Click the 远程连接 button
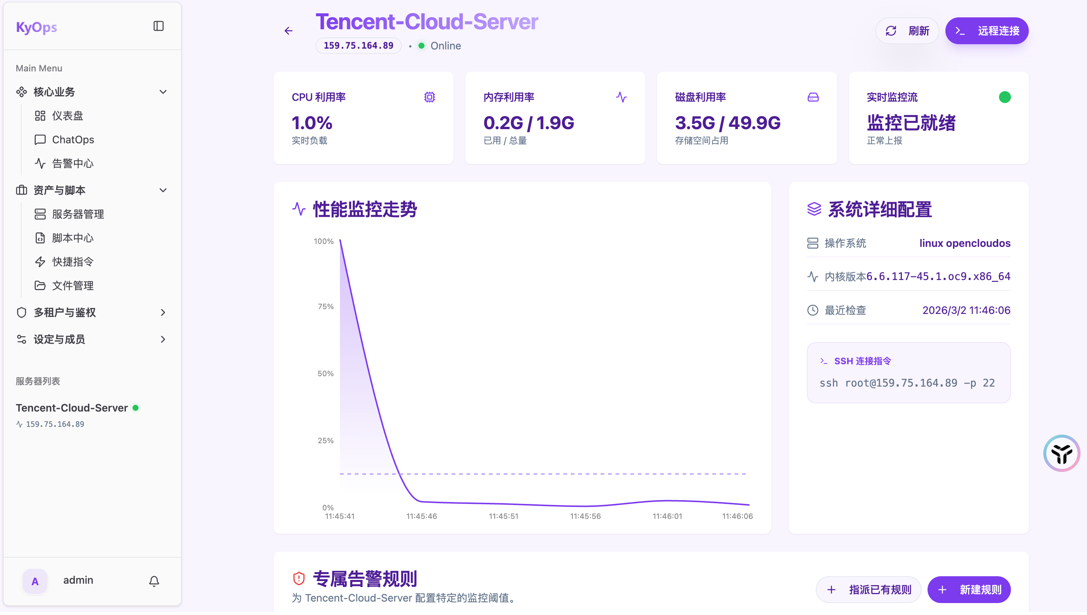The width and height of the screenshot is (1087, 615). point(986,31)
